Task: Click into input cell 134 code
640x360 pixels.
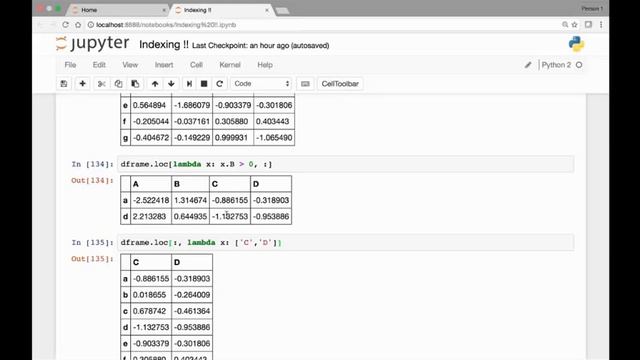Action: pos(345,164)
